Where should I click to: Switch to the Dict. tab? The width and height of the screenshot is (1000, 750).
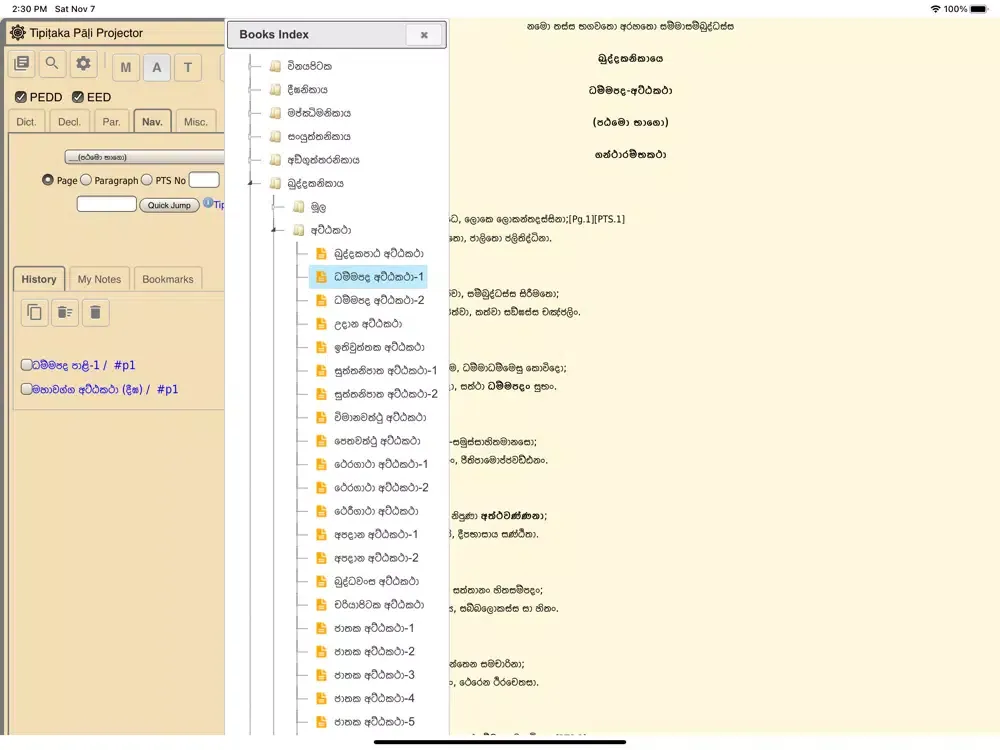26,121
